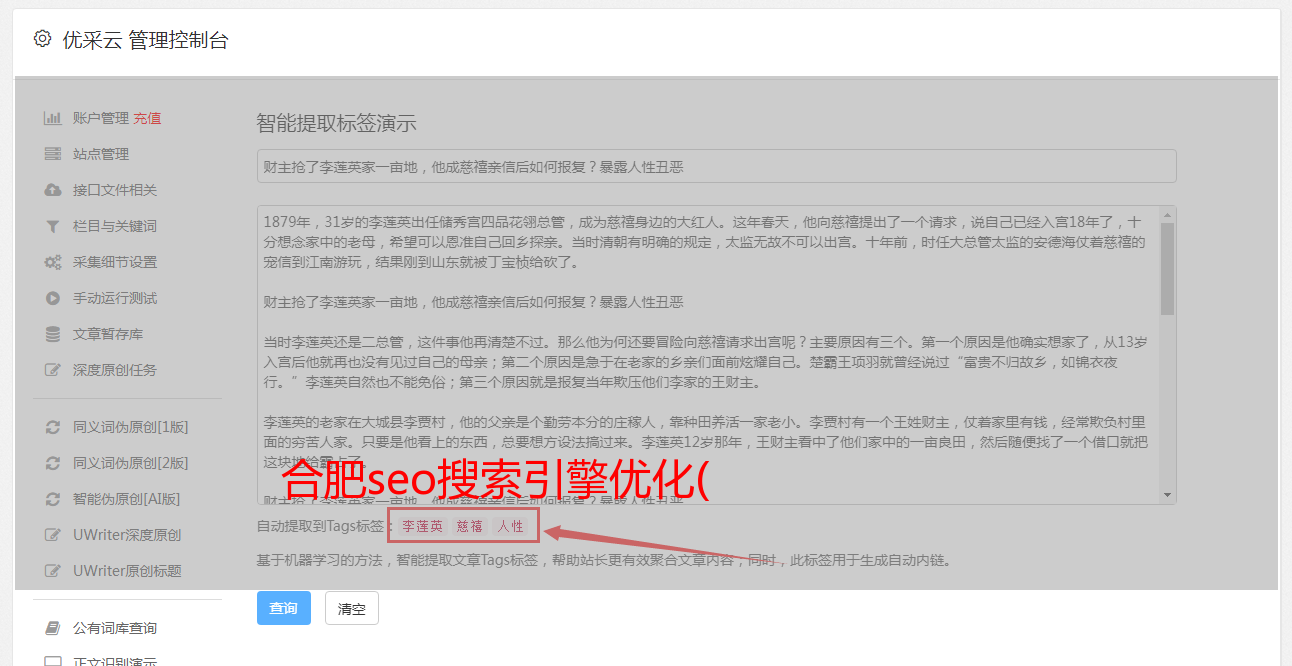Click the gear icon beside 优采云 管理控制台
The image size is (1292, 666).
(x=42, y=39)
